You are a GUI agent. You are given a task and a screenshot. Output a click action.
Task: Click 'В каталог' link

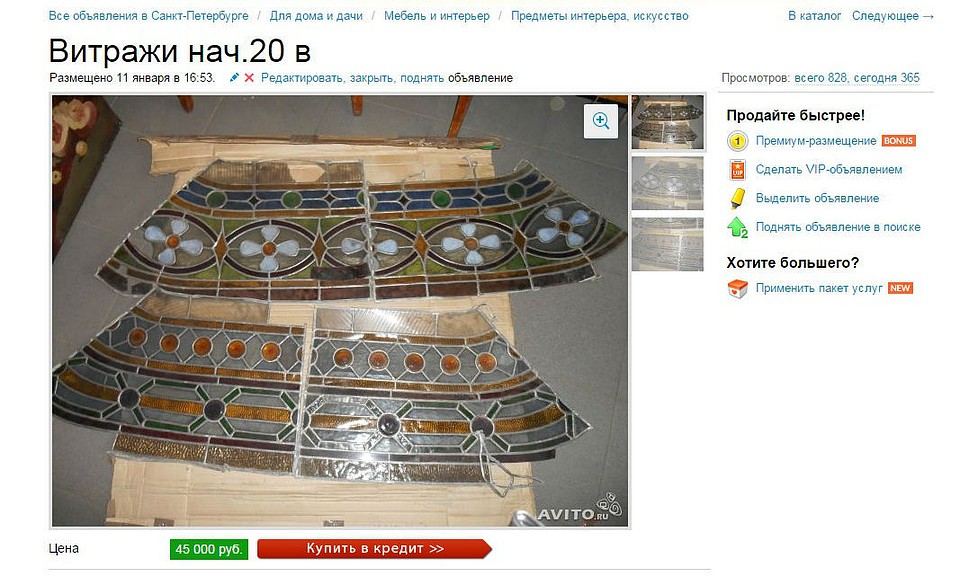tap(814, 16)
